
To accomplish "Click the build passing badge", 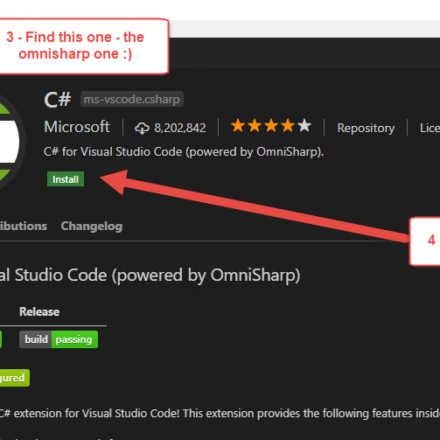I will coord(58,339).
